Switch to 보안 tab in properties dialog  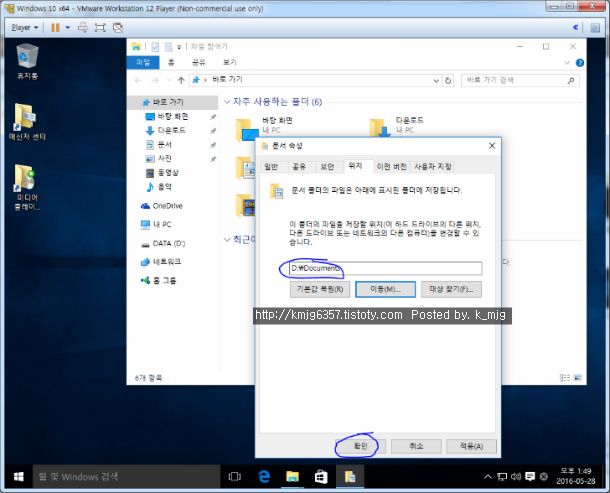coord(327,167)
